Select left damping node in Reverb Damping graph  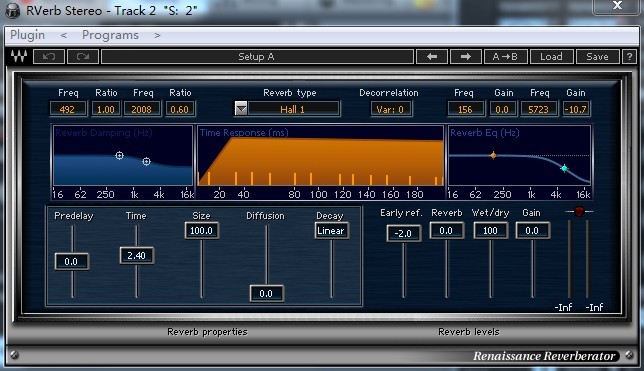point(119,155)
